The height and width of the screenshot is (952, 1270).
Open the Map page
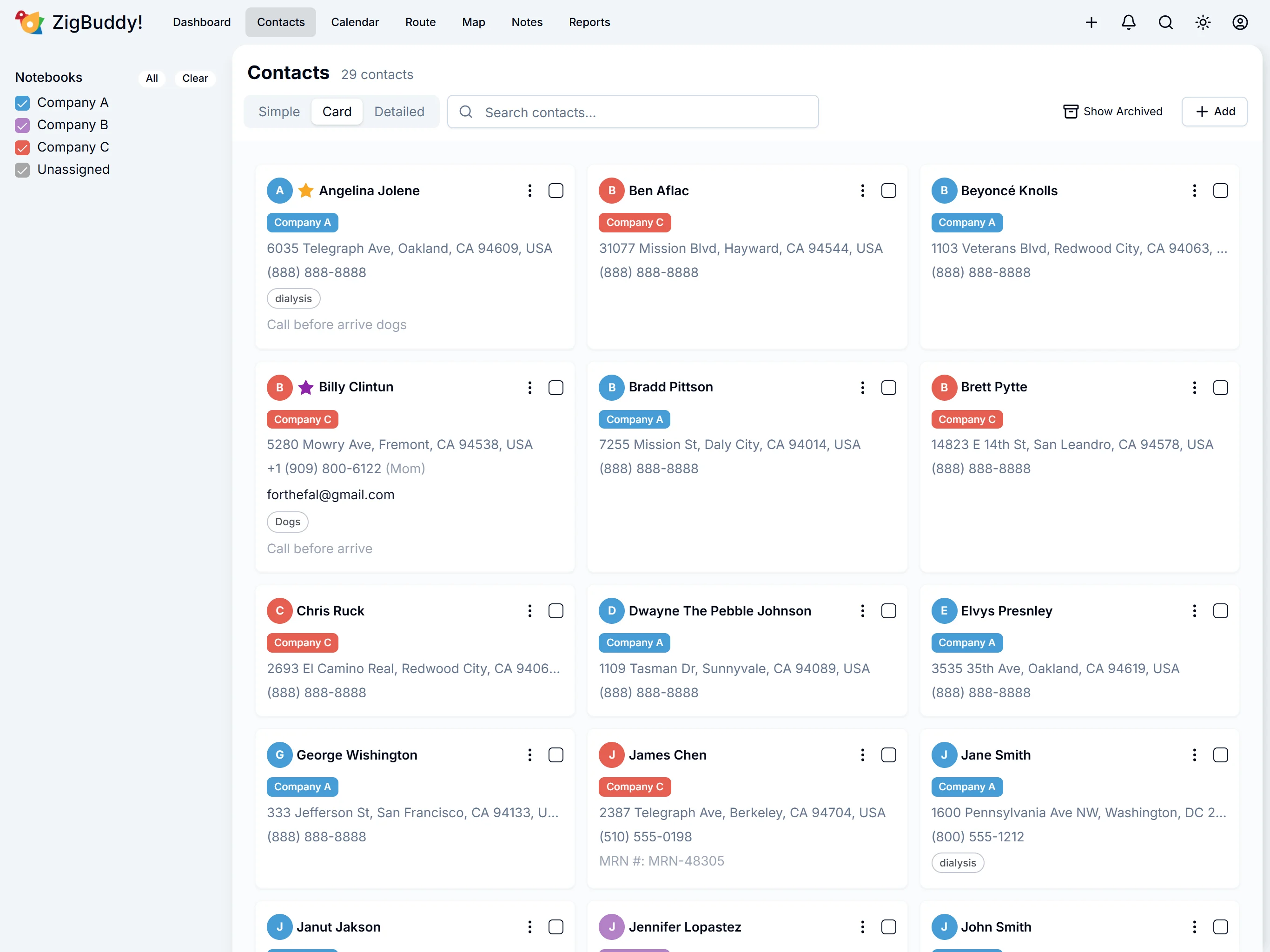coord(473,22)
